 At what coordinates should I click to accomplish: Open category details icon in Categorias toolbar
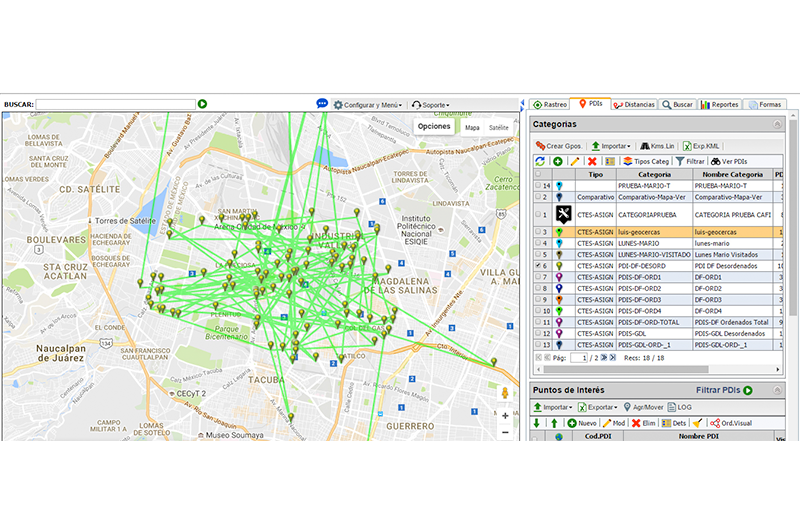click(610, 161)
